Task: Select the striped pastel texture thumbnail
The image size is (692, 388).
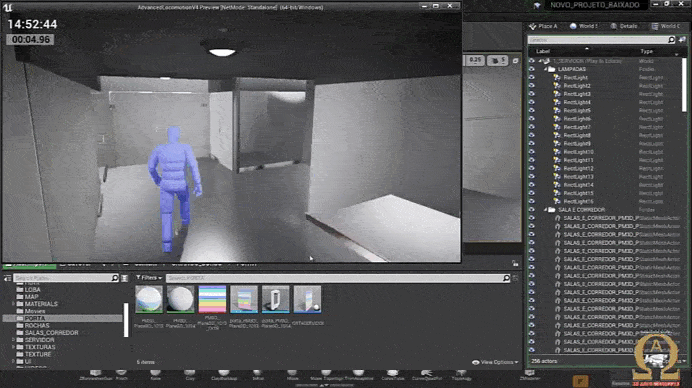Action: (x=212, y=299)
